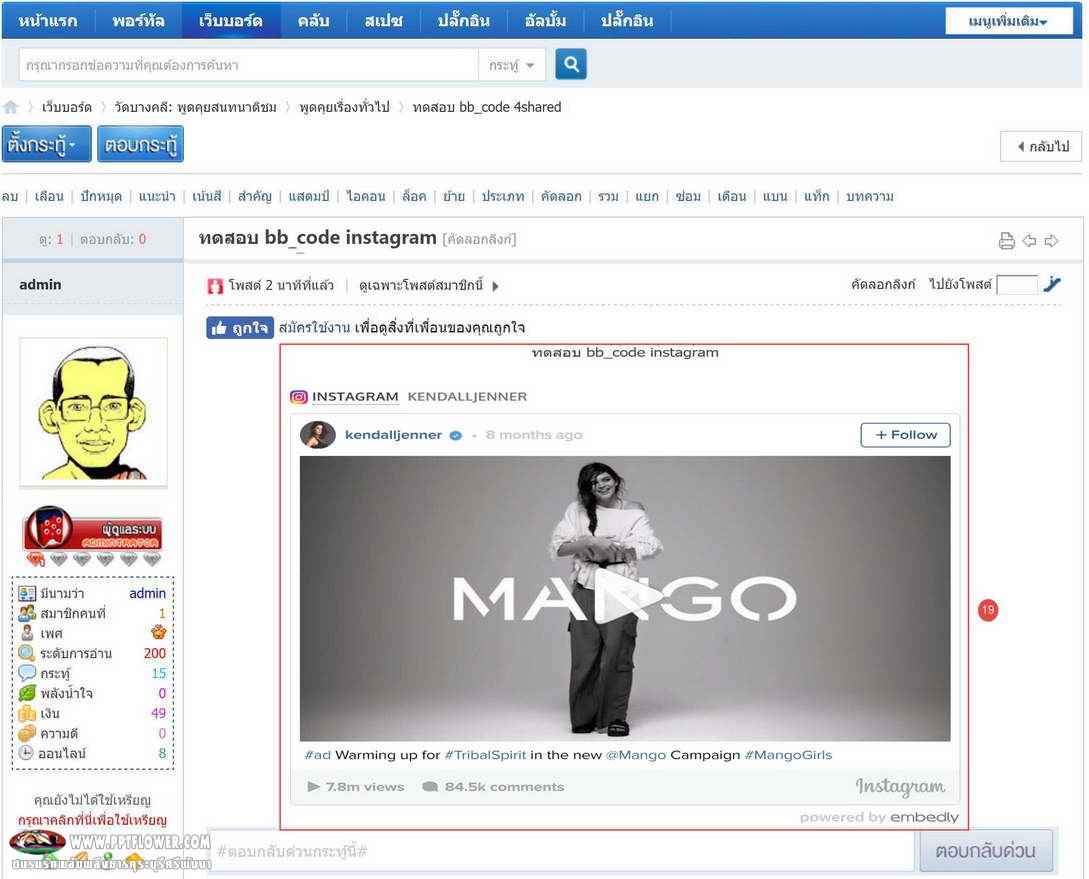Go to previous thread with left arrow icon
The image size is (1089, 879).
pyautogui.click(x=1029, y=240)
